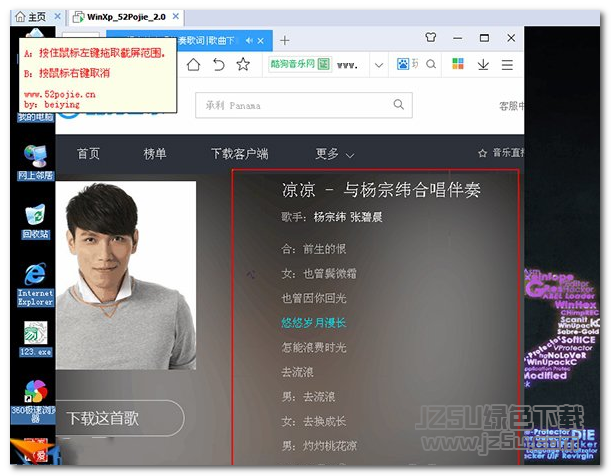
Task: Click the browser toolbar search magnifier
Action: (x=431, y=64)
